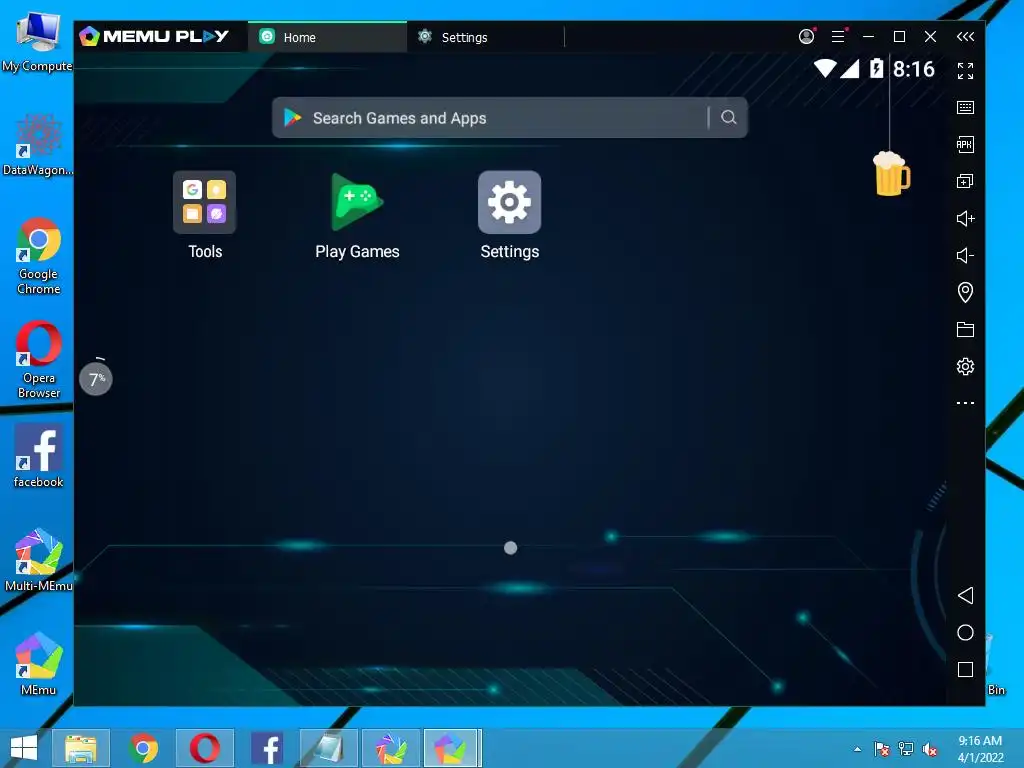Click the page indicator dot
The width and height of the screenshot is (1024, 768).
(x=511, y=548)
